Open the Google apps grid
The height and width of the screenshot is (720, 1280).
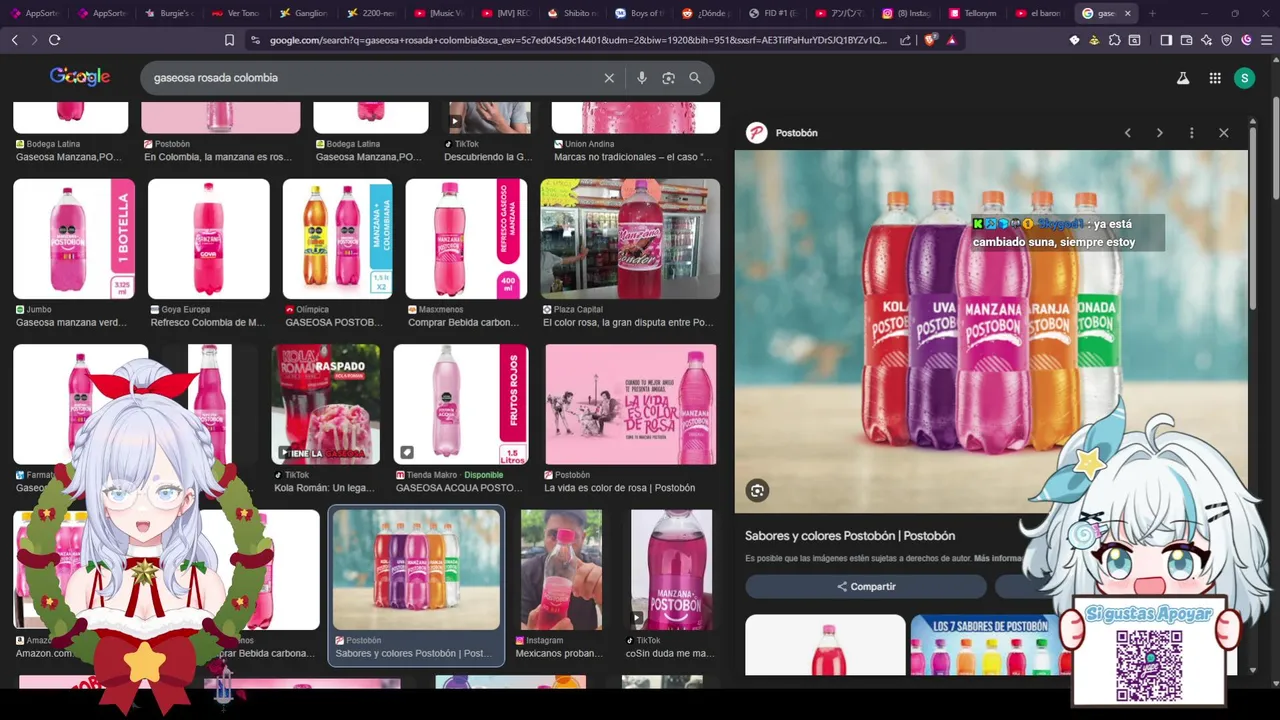[1215, 78]
